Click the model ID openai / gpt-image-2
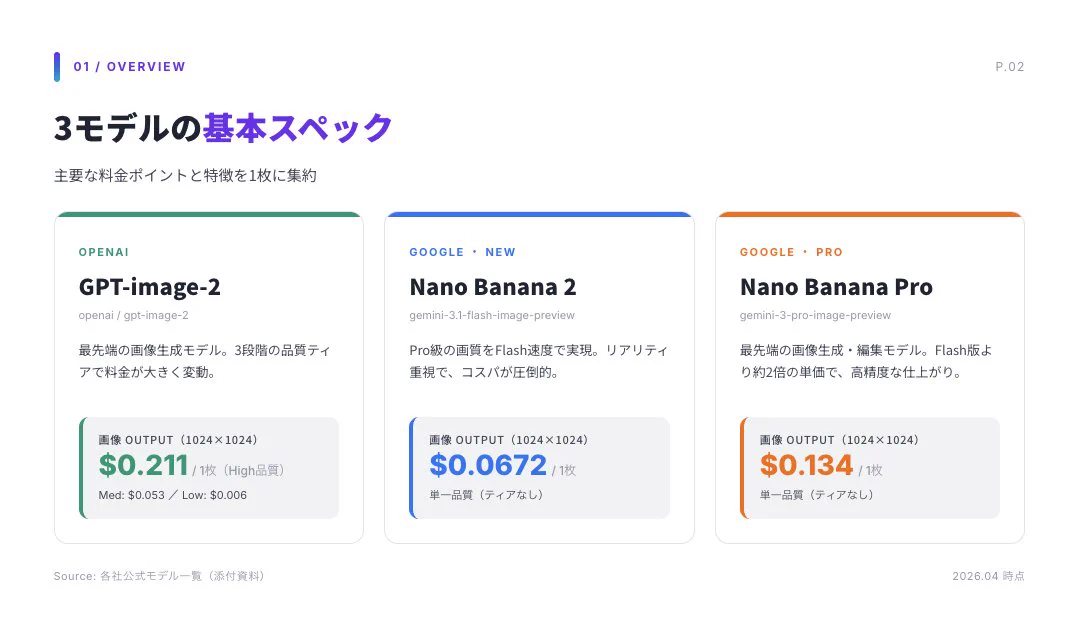1077x629 pixels. pos(133,315)
